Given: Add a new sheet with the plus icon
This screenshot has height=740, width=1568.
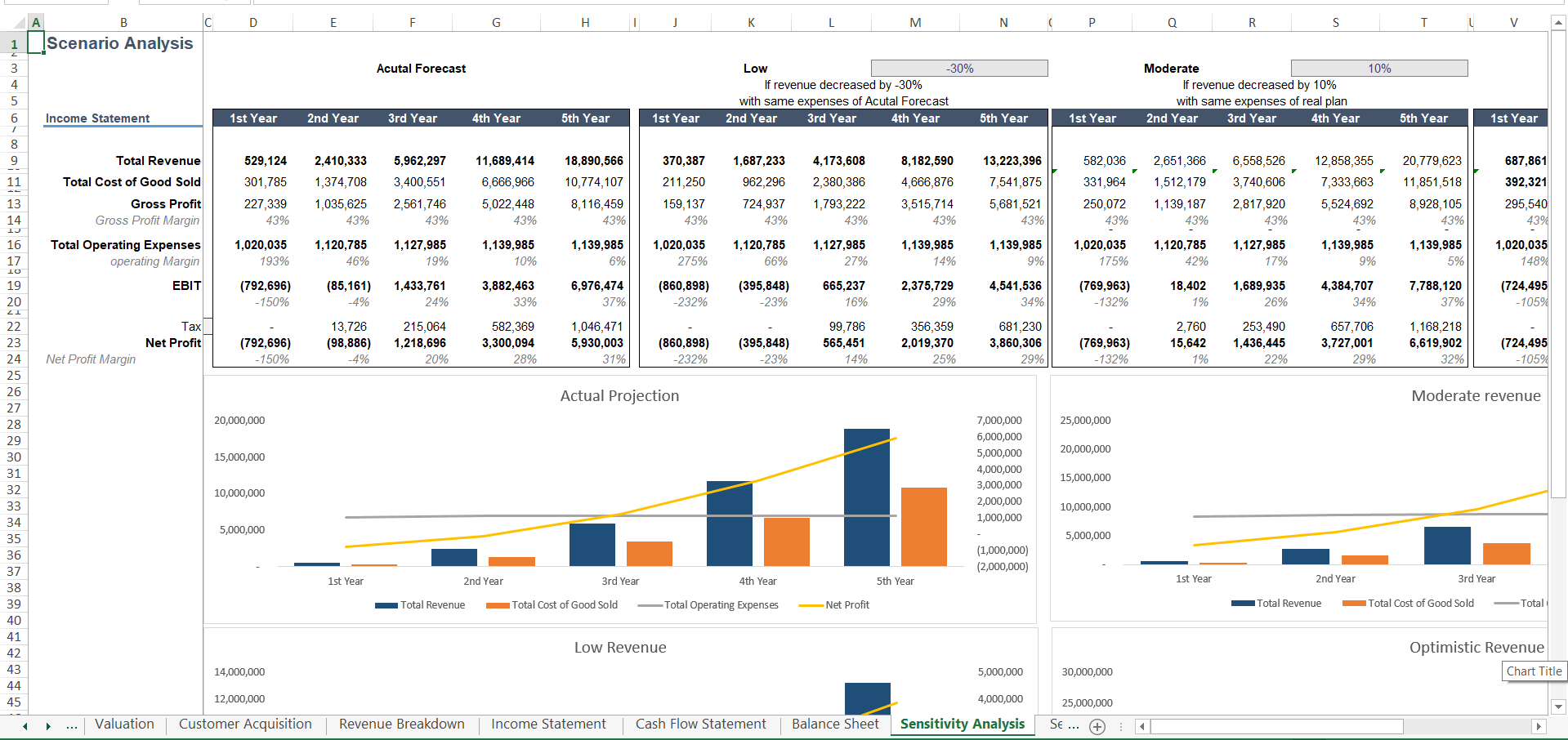Looking at the screenshot, I should [x=1097, y=726].
